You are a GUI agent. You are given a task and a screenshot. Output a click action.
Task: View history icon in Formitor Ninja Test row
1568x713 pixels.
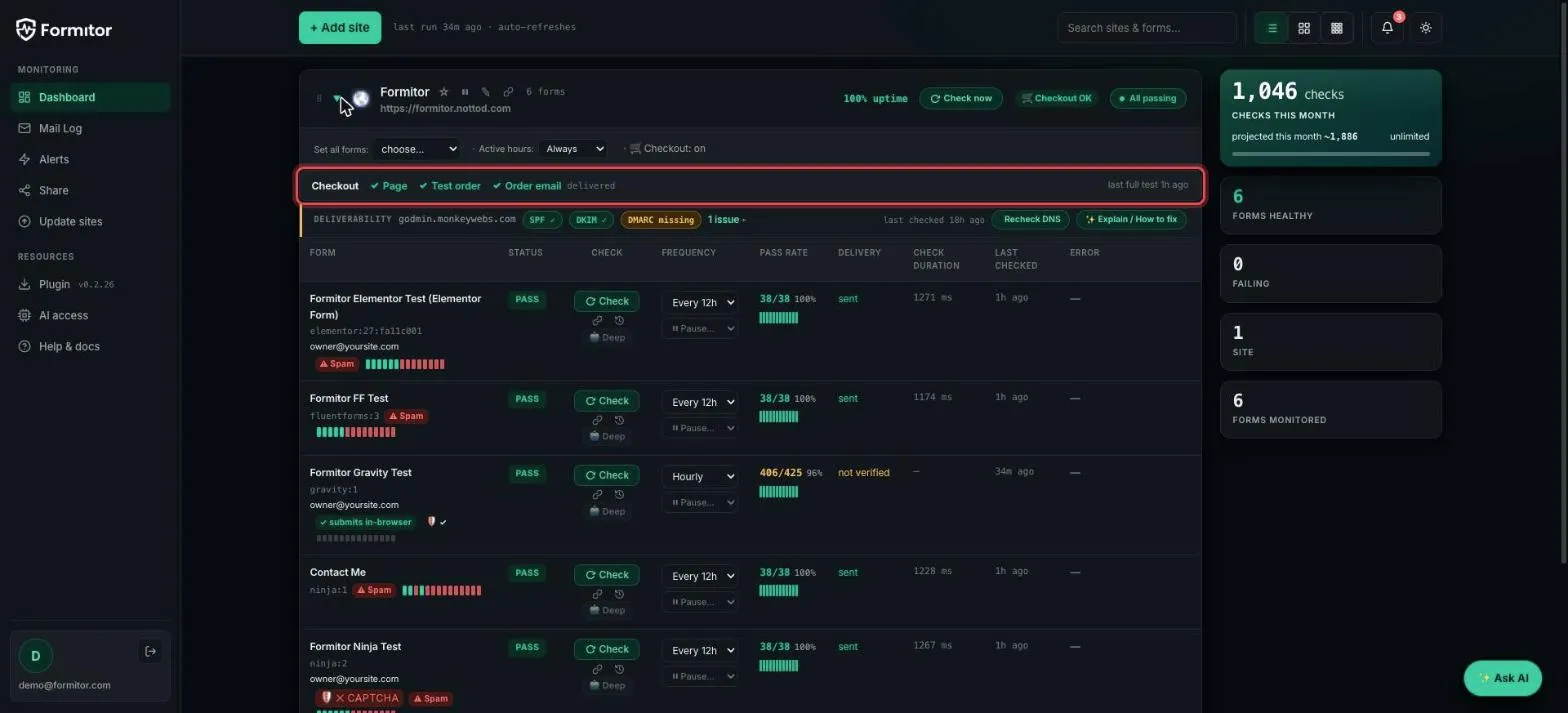point(619,669)
